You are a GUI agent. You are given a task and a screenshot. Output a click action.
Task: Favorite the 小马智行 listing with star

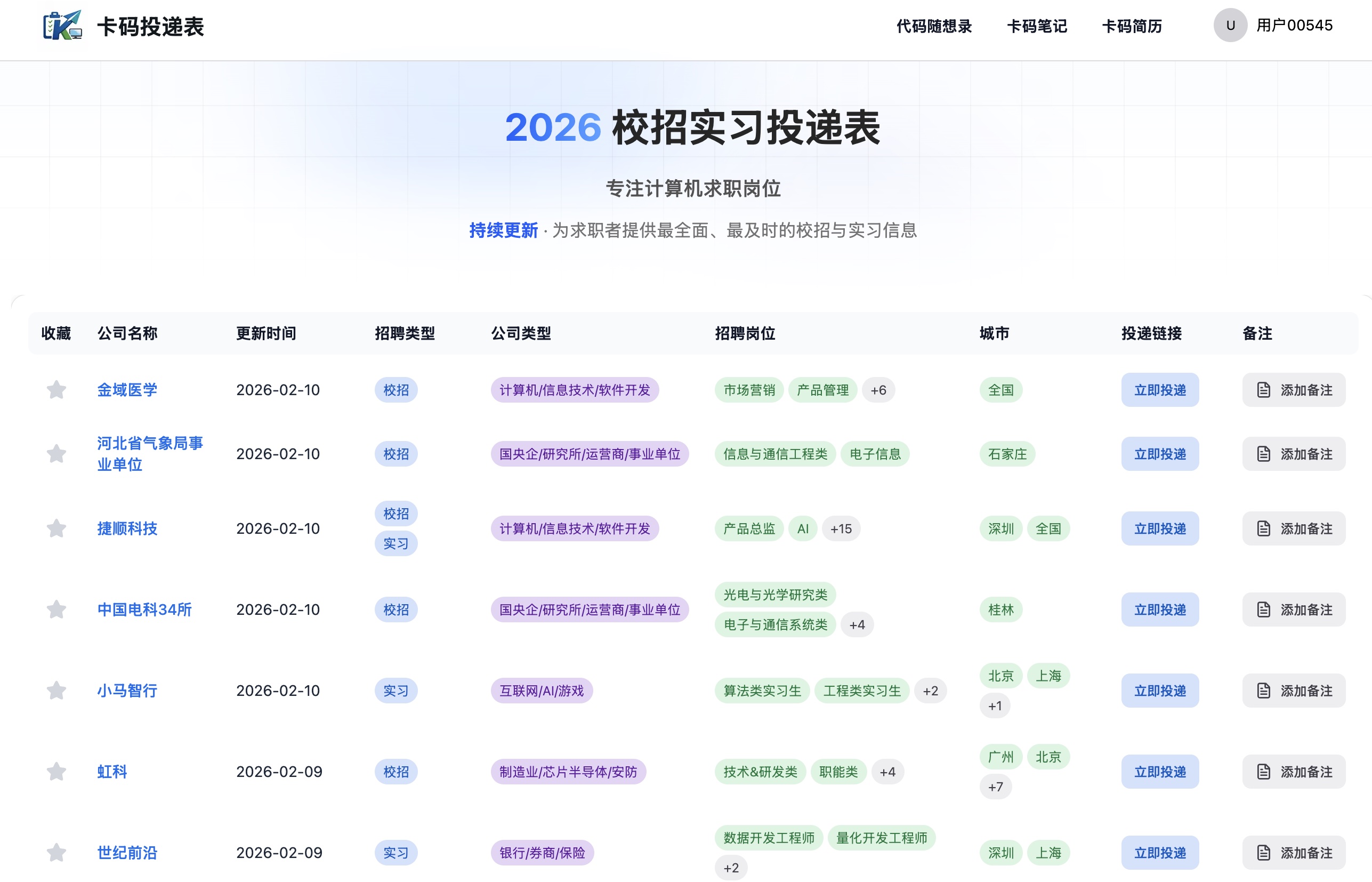[x=56, y=691]
